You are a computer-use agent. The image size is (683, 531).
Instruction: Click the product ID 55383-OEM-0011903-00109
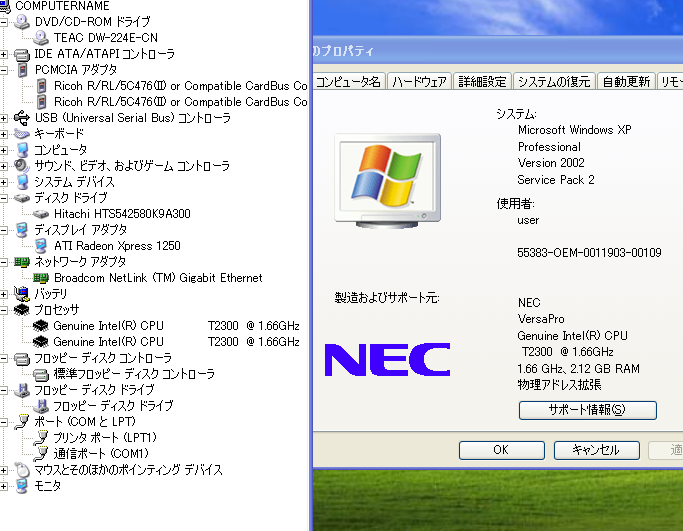click(x=589, y=253)
